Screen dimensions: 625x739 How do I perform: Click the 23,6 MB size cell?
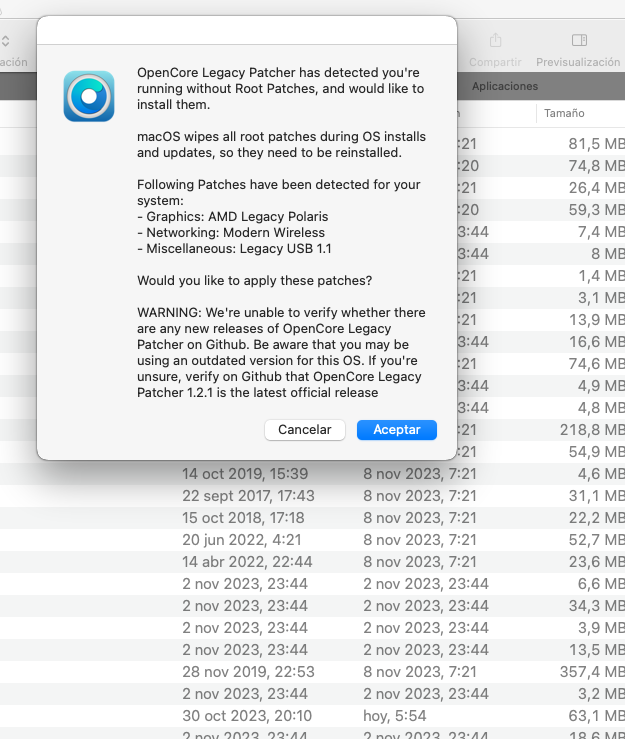point(597,562)
